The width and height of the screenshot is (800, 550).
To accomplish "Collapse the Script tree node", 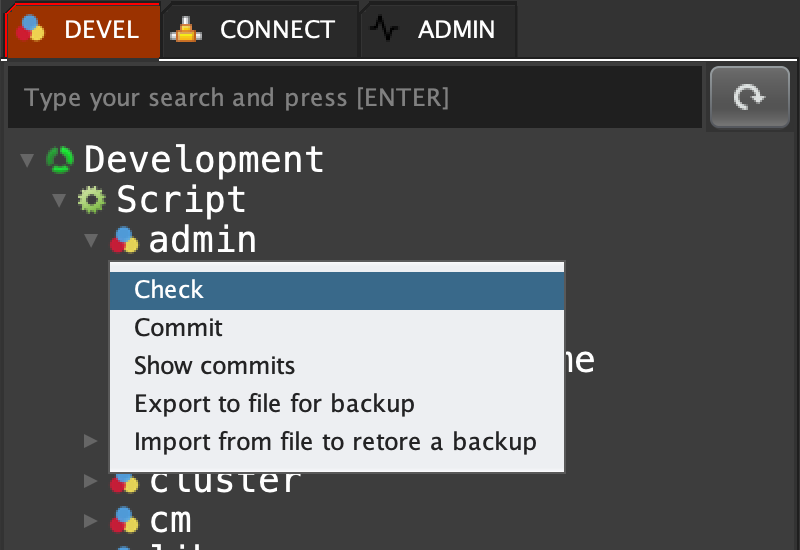I will 59,200.
